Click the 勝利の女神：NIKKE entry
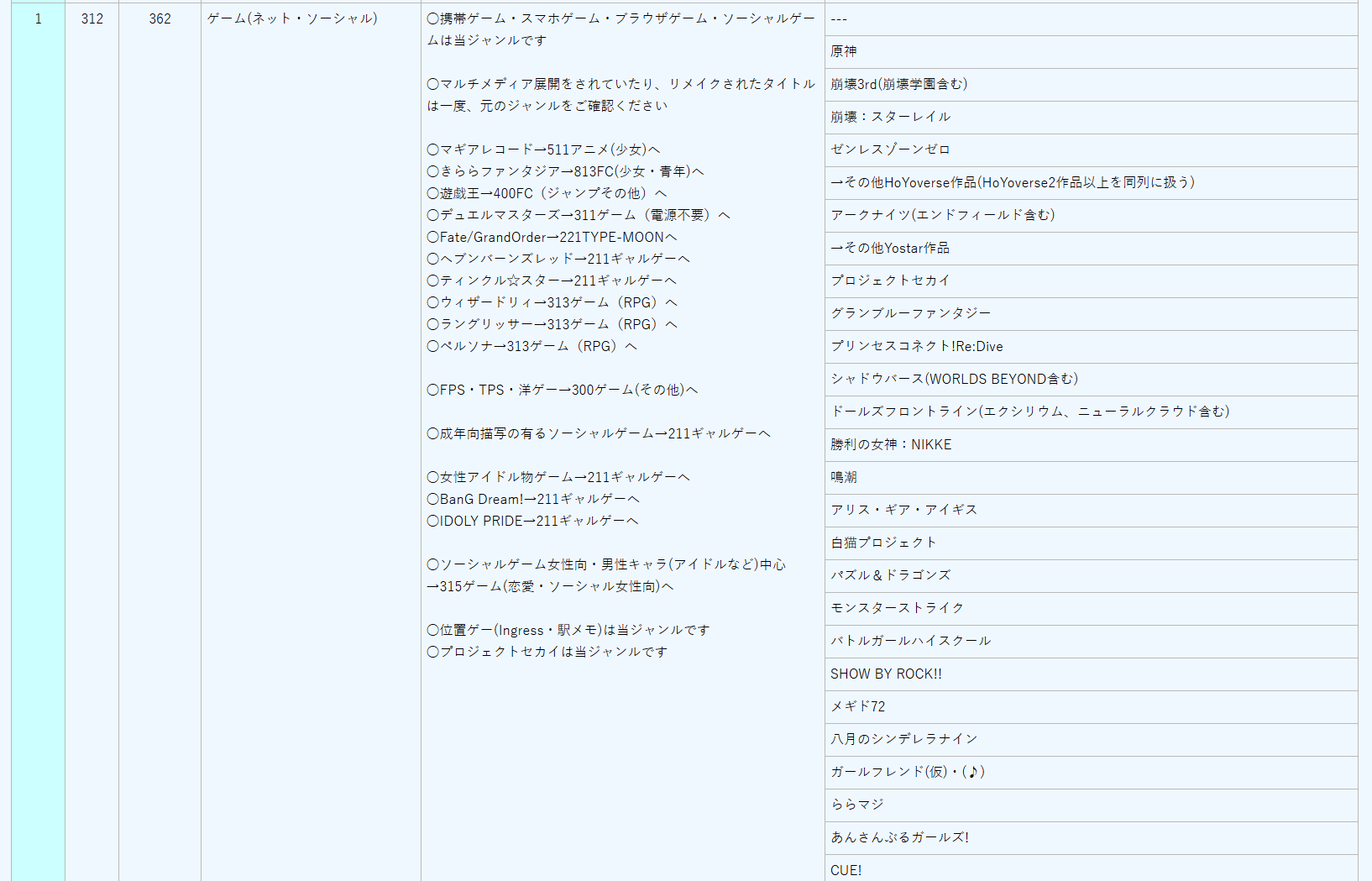Image resolution: width=1372 pixels, height=881 pixels. click(1091, 444)
